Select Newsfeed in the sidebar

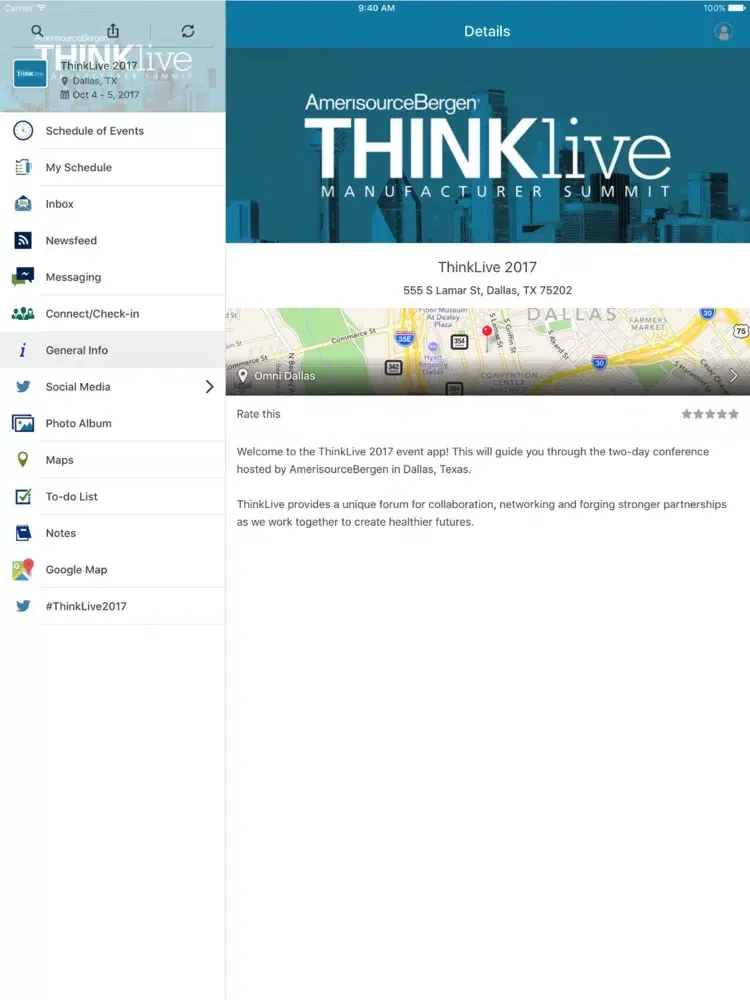tap(112, 240)
